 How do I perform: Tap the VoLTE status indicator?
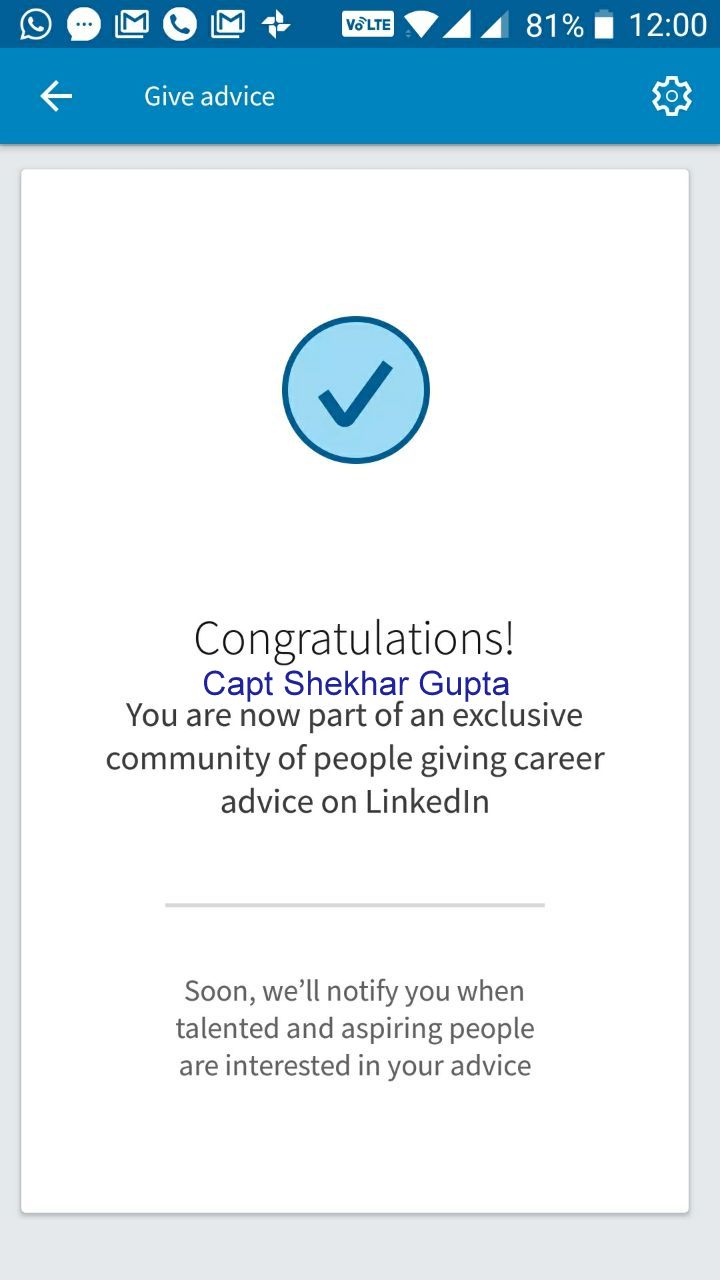tap(367, 24)
